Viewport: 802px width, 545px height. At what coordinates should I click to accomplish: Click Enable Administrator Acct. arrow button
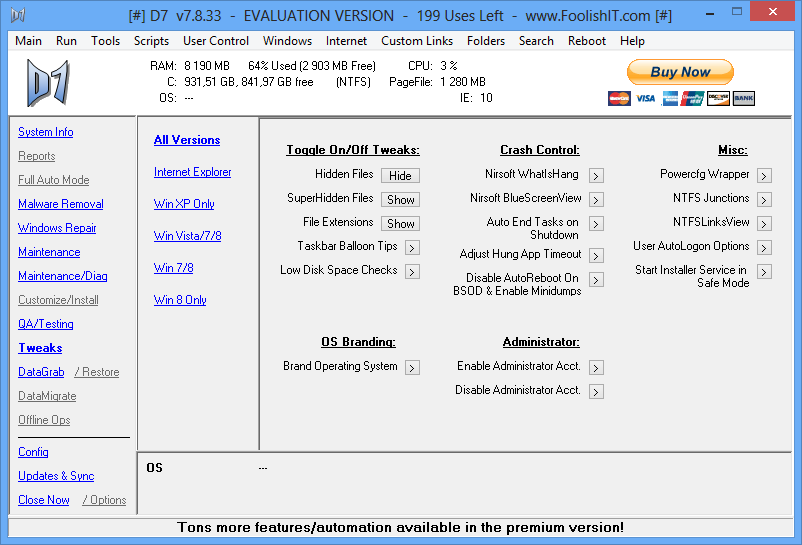[x=596, y=368]
